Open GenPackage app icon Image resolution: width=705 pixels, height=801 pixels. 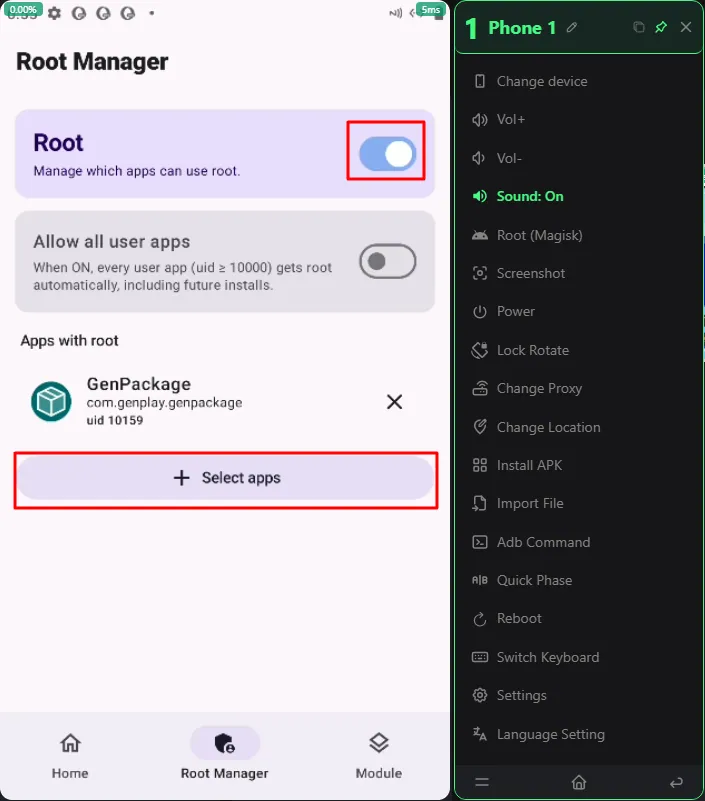click(51, 402)
